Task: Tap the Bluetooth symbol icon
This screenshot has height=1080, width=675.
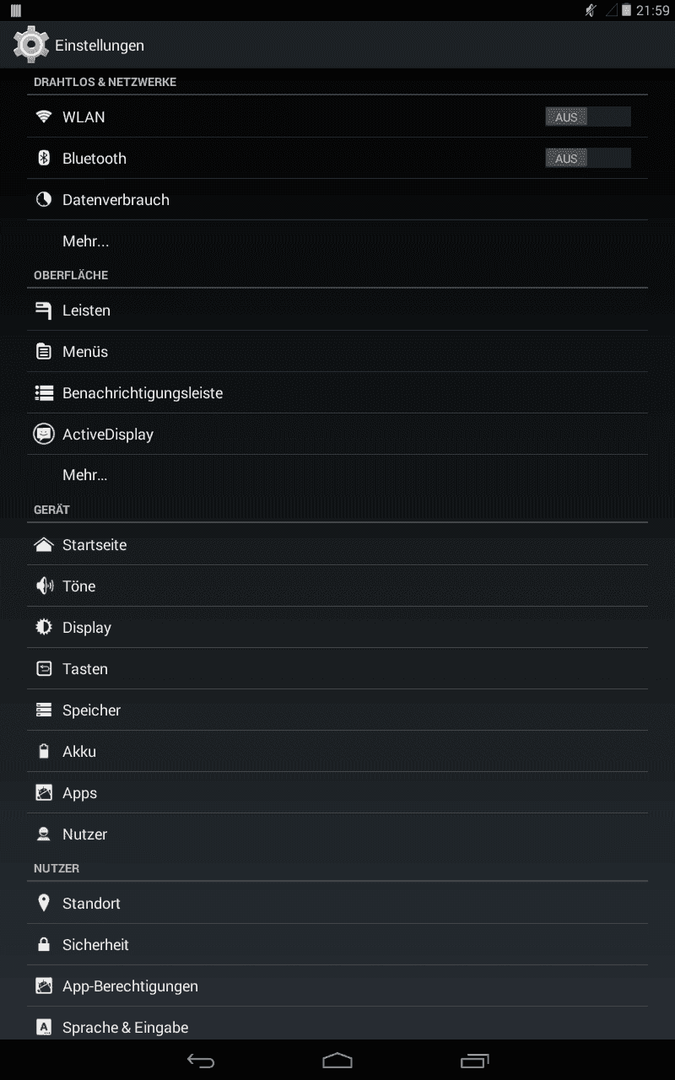Action: 43,158
